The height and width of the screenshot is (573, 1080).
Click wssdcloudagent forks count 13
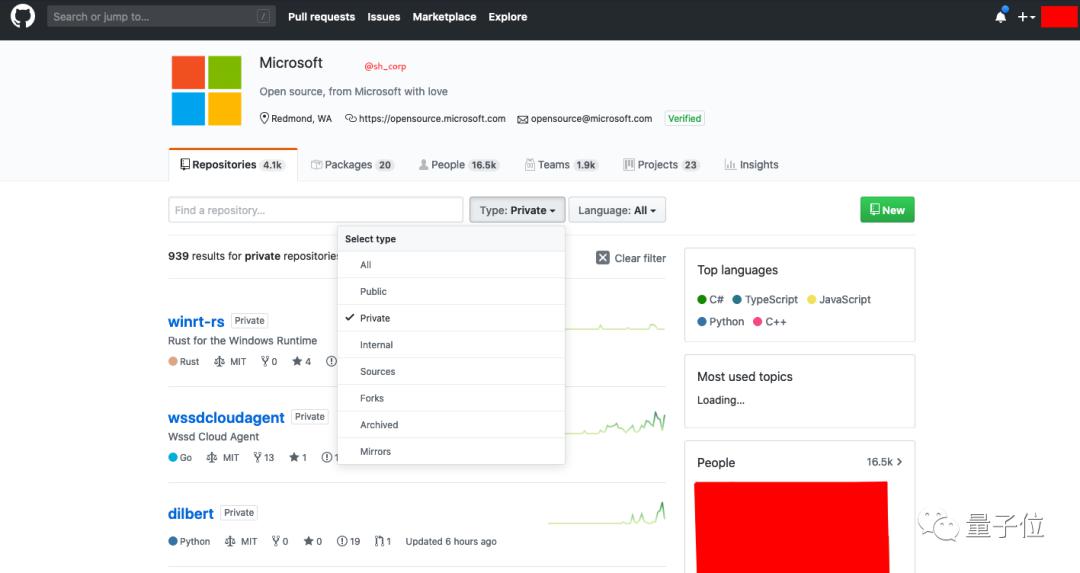pos(263,457)
